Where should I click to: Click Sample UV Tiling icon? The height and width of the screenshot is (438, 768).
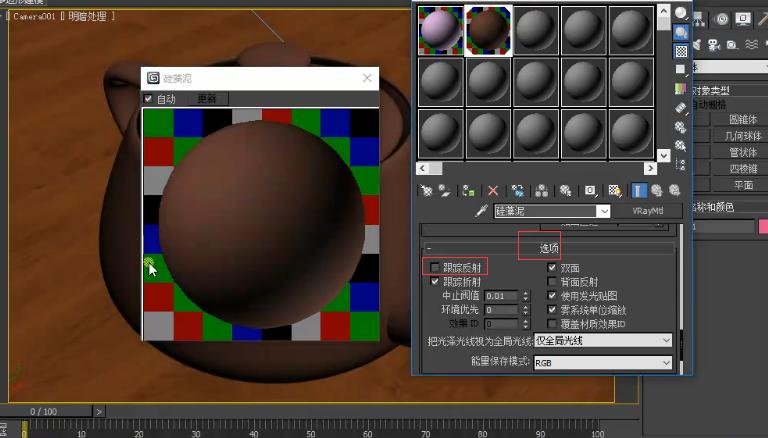tap(681, 70)
